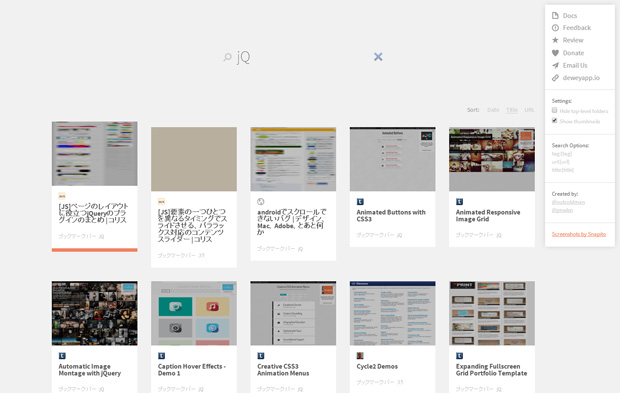Screen dimensions: 620x393
Task: Click the Email Us paper plane icon
Action: point(555,65)
